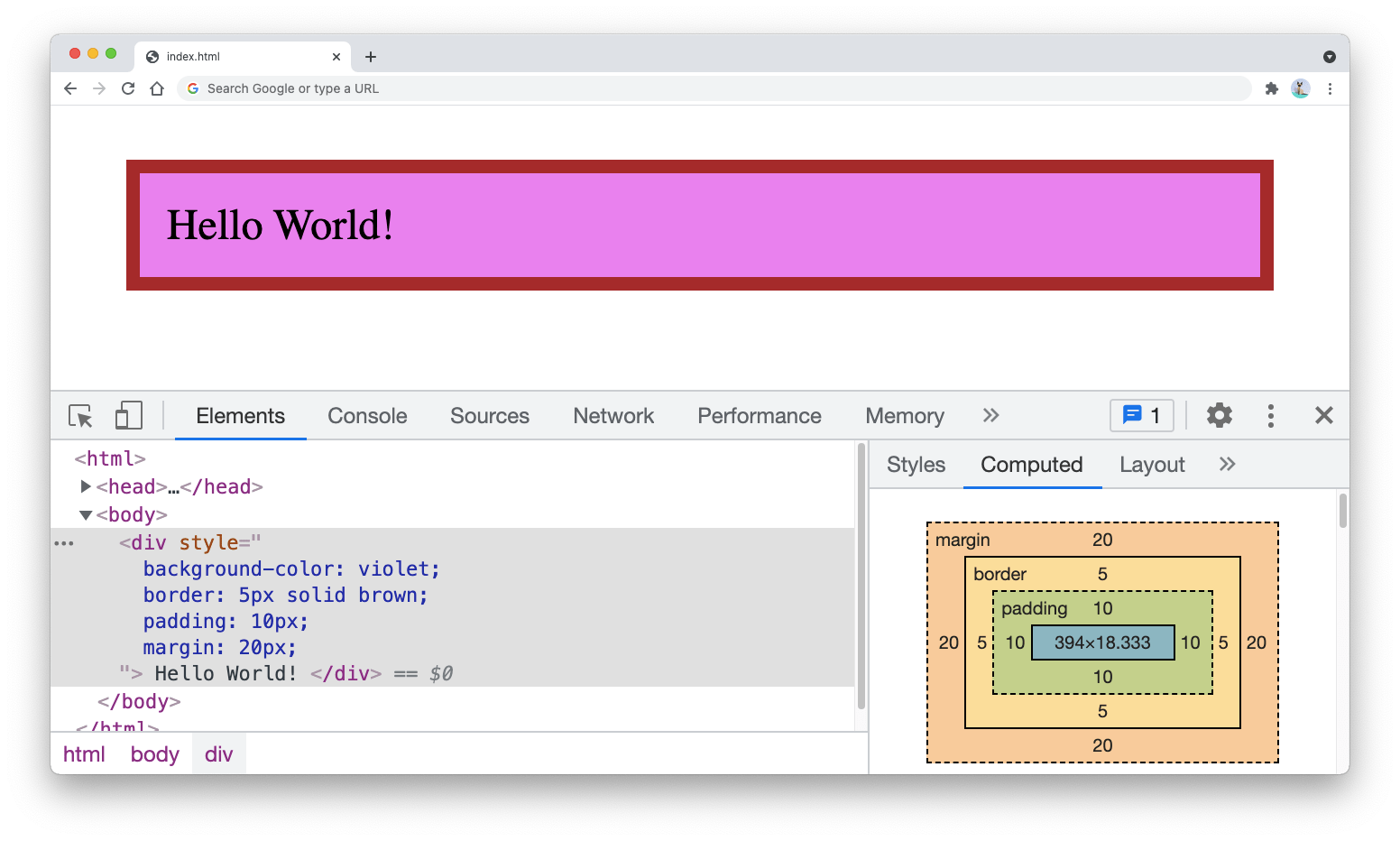Expand the head element node

[x=86, y=486]
